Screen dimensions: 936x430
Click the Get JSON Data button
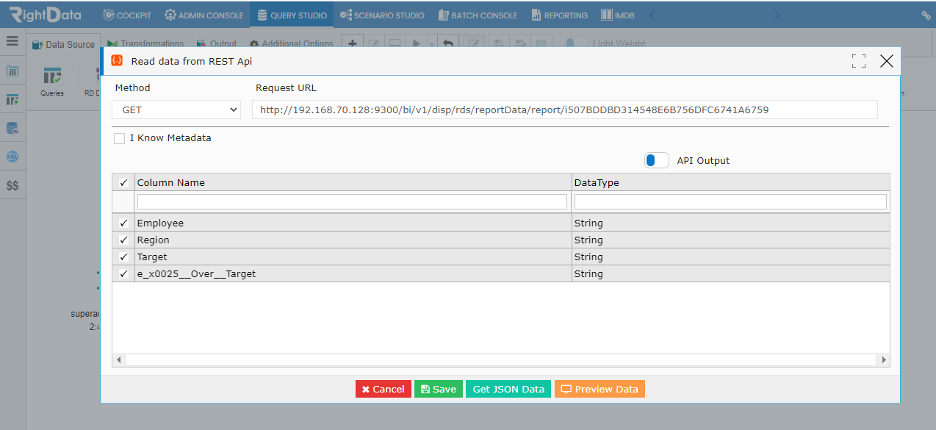pos(509,389)
